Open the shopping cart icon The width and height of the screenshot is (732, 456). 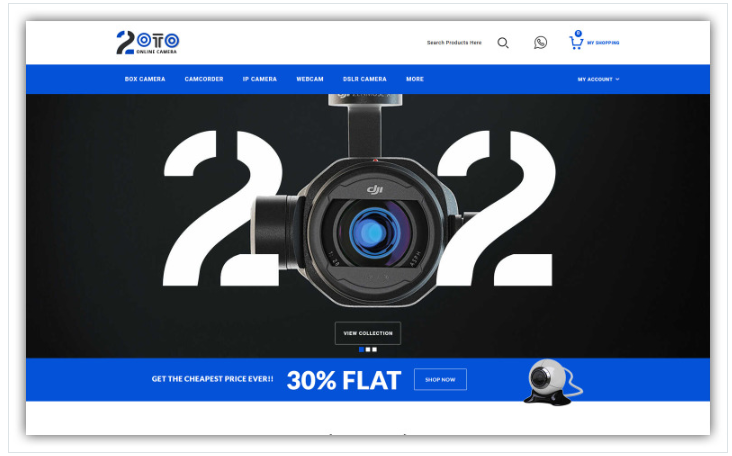576,42
